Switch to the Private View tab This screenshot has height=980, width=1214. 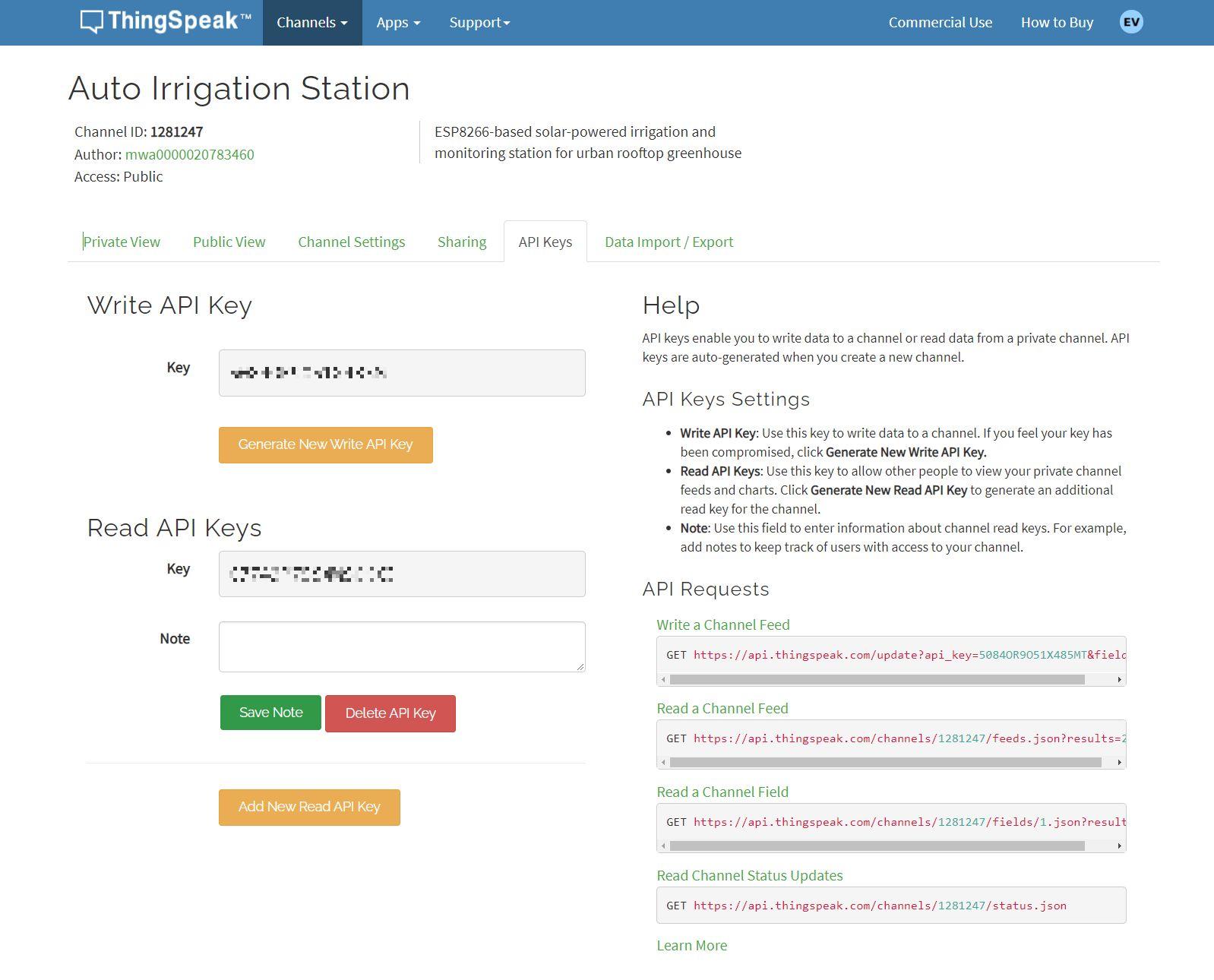click(122, 242)
